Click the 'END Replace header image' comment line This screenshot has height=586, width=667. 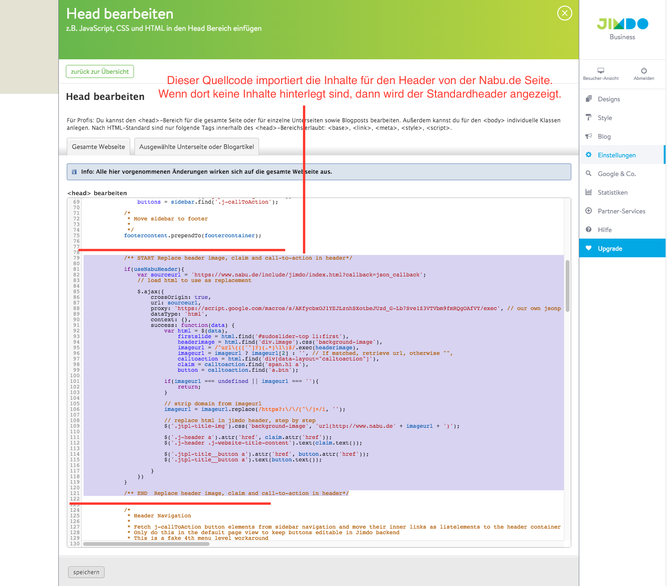click(x=236, y=493)
